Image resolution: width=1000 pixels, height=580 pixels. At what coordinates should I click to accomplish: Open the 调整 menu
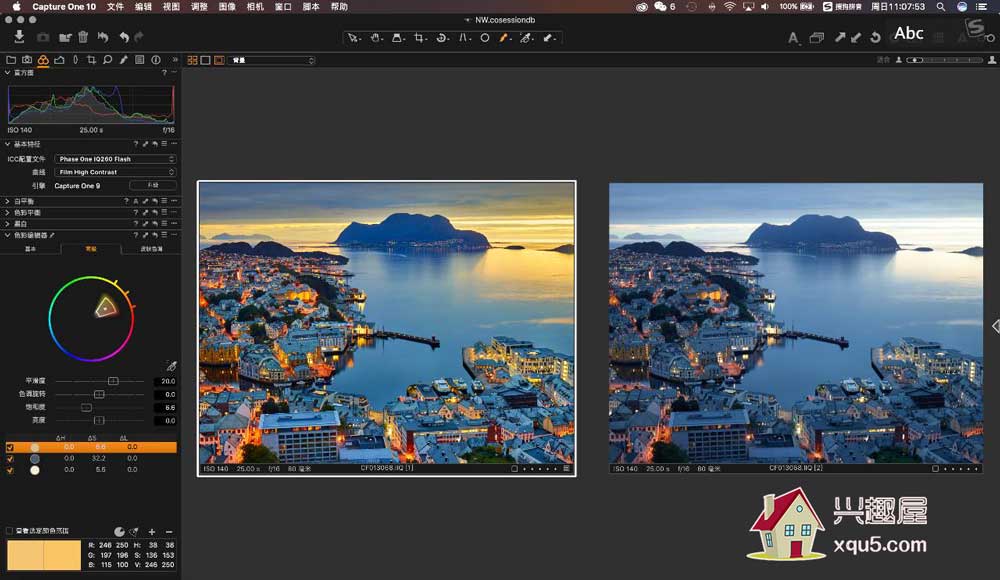click(200, 6)
